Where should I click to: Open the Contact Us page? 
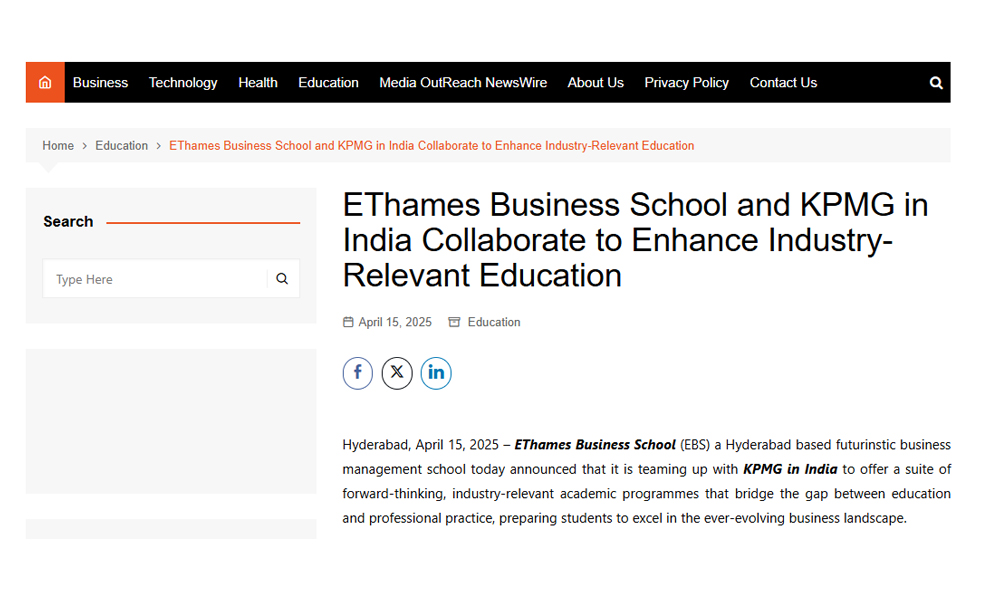point(783,83)
